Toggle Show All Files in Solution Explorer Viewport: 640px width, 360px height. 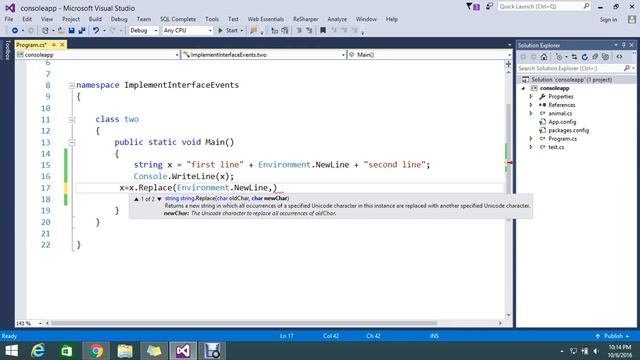tap(606, 57)
